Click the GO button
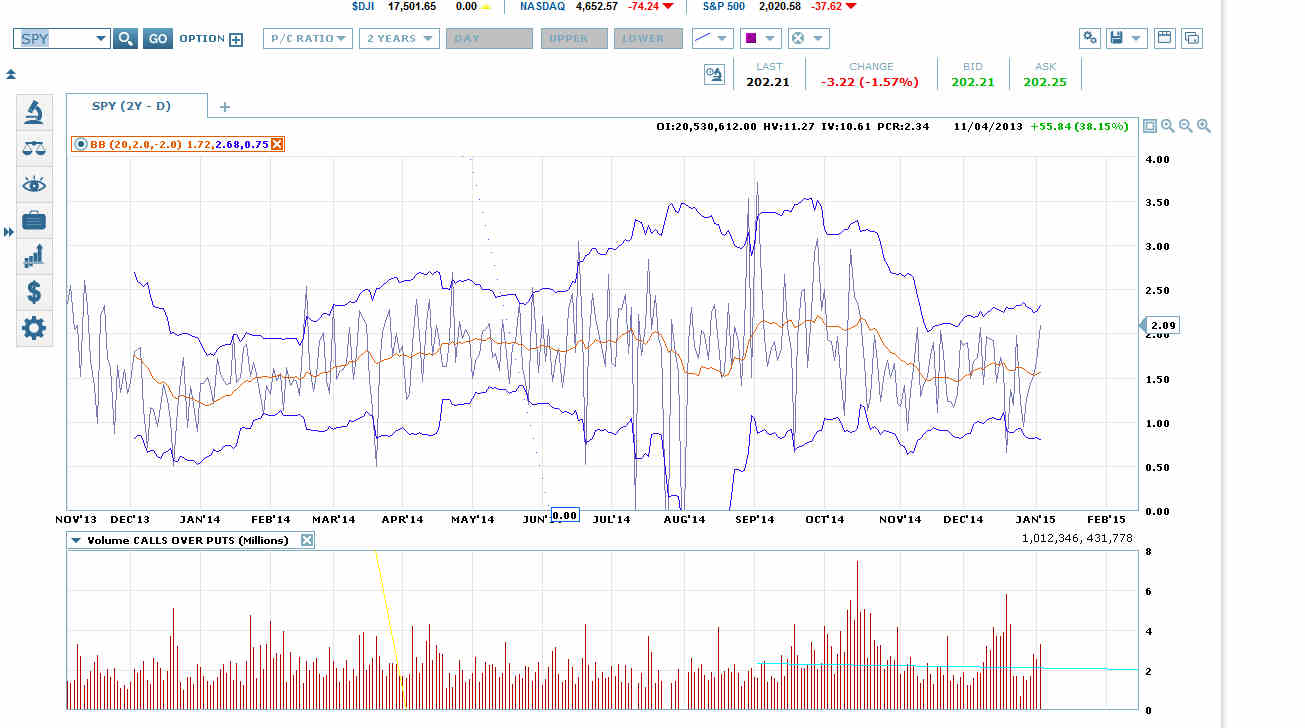 157,39
